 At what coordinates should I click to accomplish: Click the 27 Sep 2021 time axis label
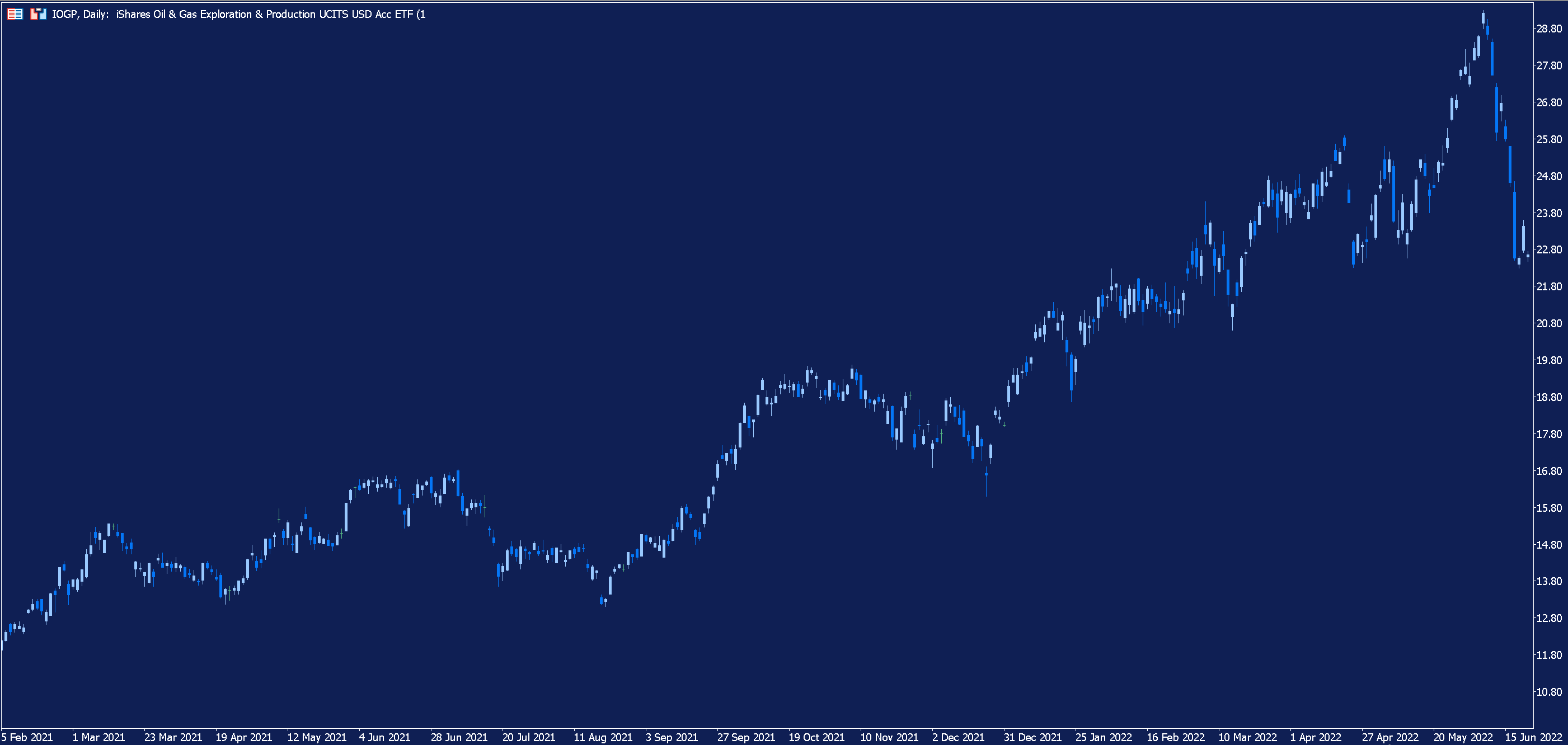click(745, 737)
